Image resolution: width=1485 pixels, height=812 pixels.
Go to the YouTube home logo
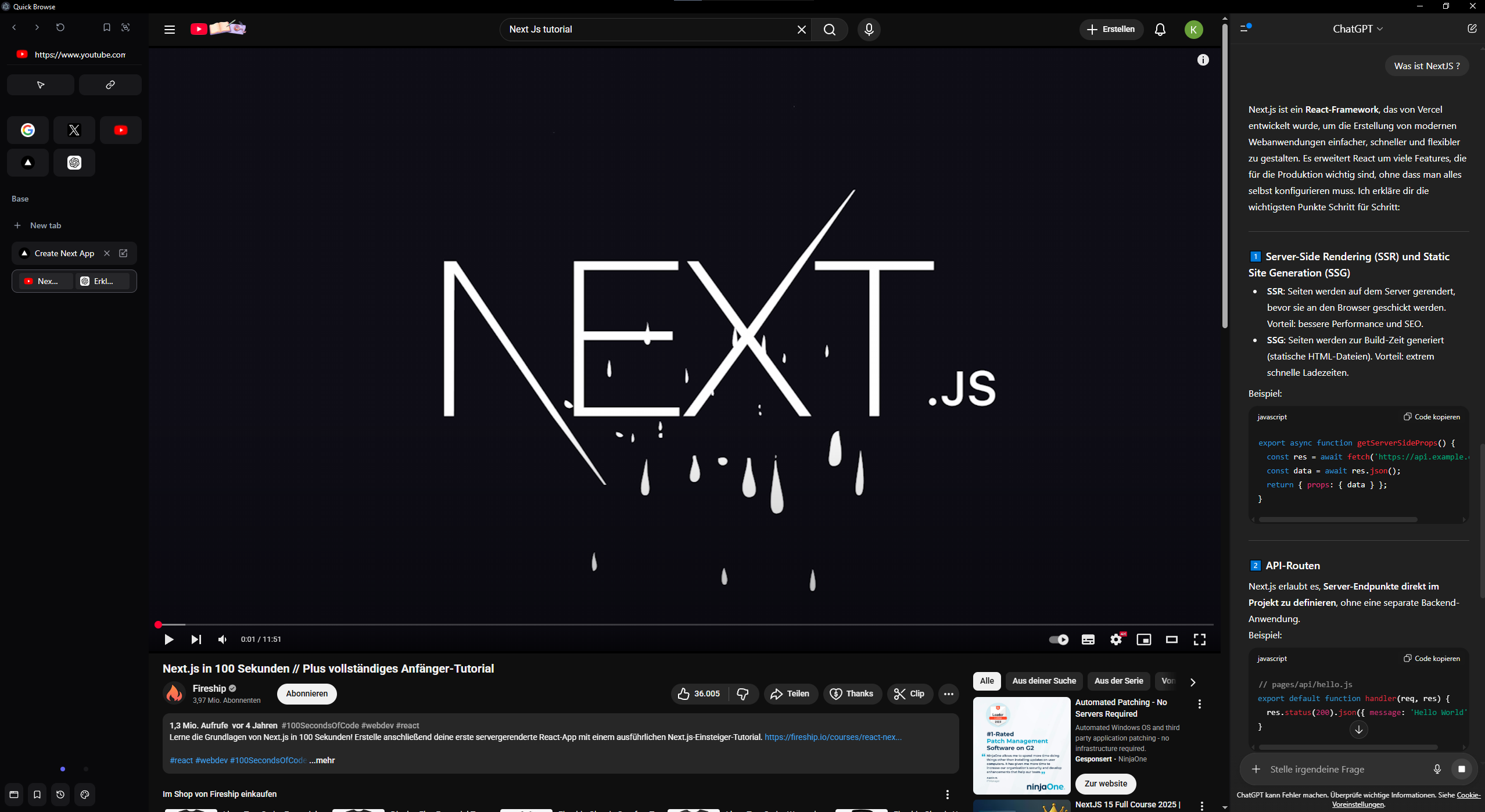click(x=218, y=28)
